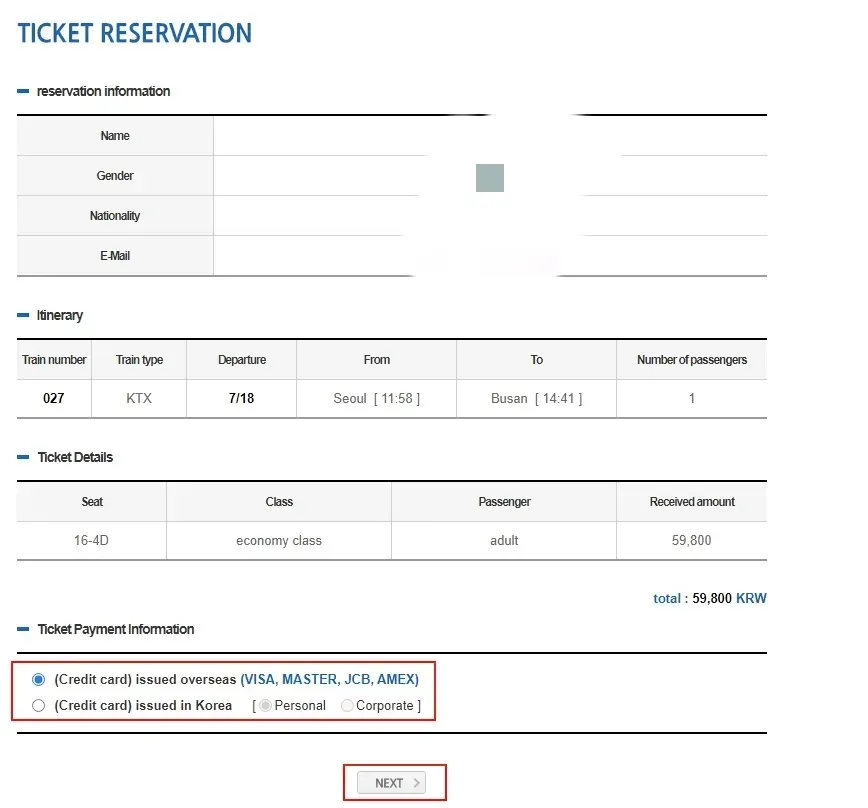Choose credit card issued in Korea
Screen dimensions: 868x808
(x=39, y=705)
